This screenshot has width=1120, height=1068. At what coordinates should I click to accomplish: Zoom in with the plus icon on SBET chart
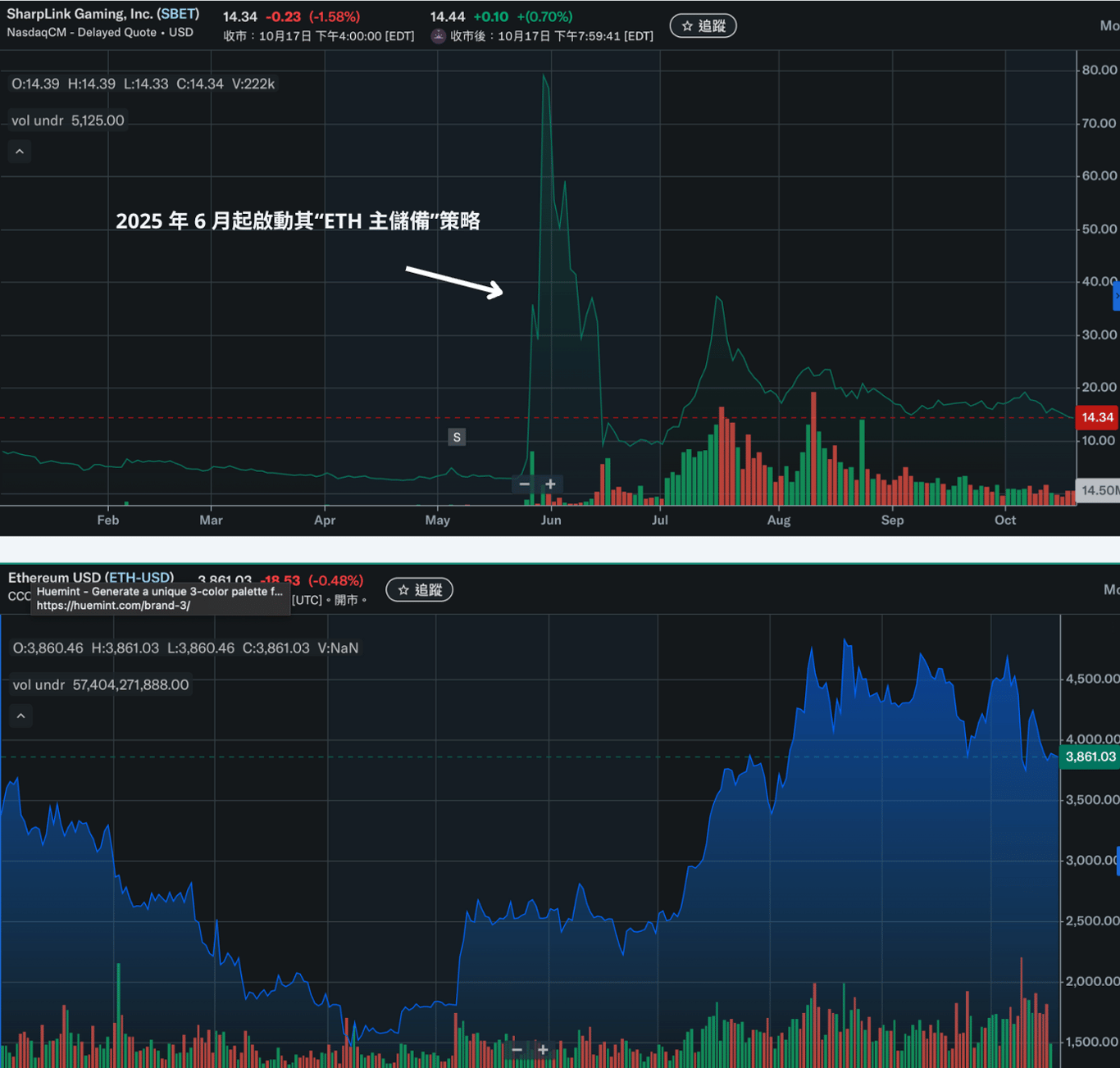tap(550, 484)
